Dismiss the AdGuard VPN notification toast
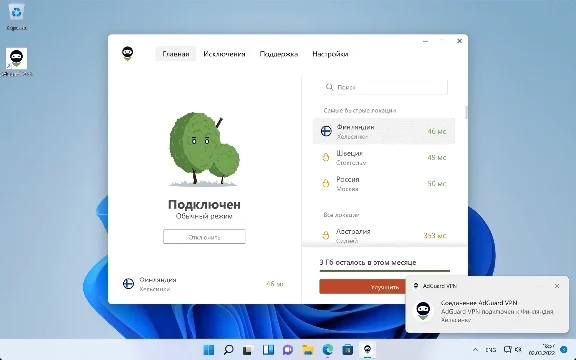Image resolution: width=576 pixels, height=360 pixels. tap(557, 286)
